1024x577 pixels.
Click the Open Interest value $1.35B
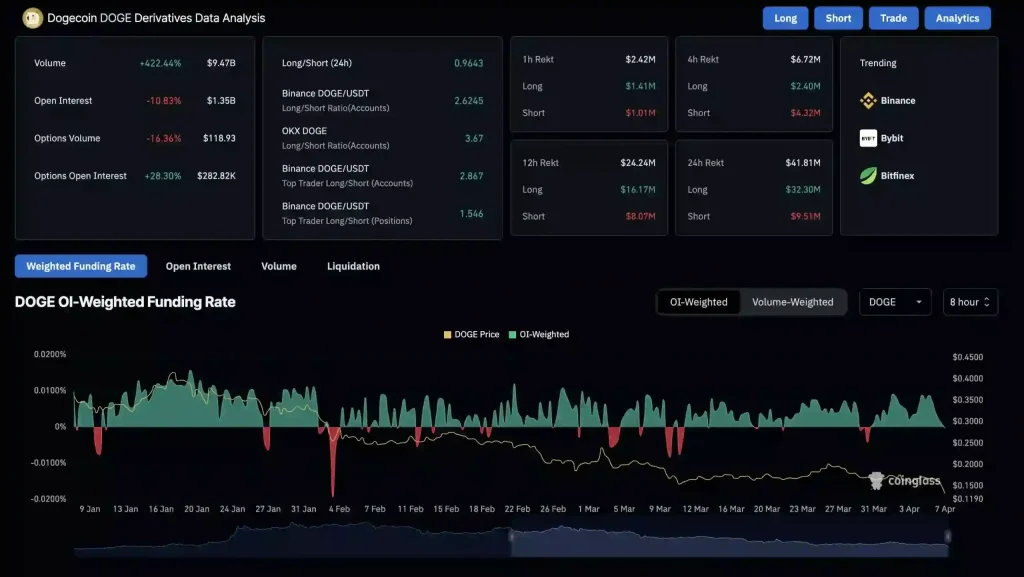coord(221,101)
